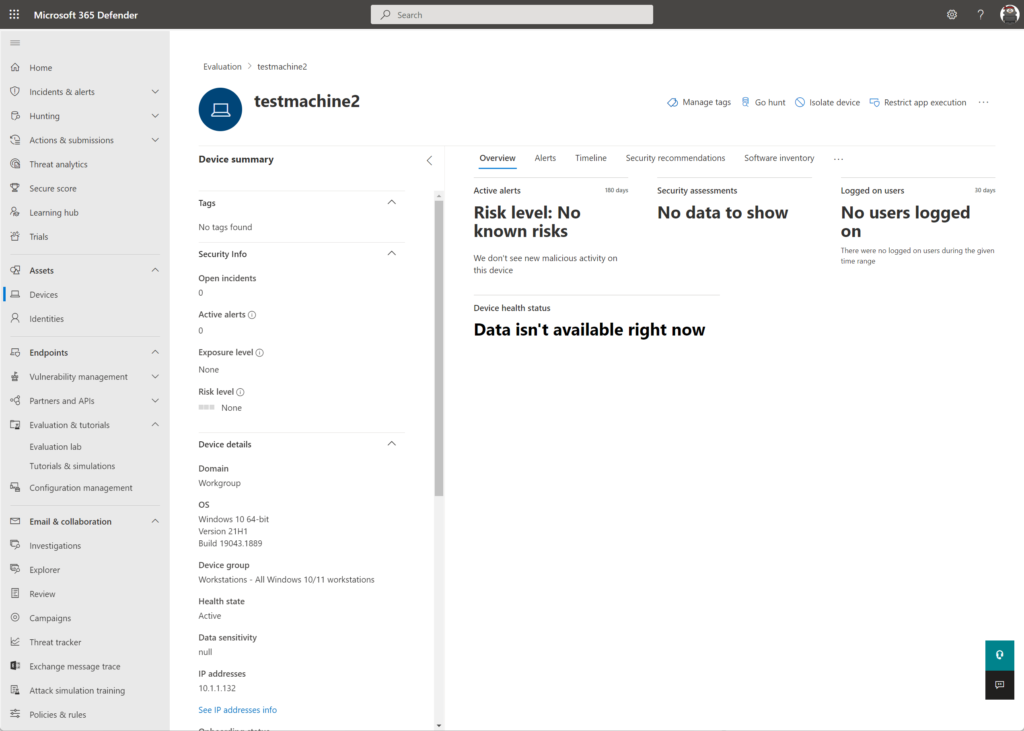Open the black chat message button
The image size is (1024, 731).
point(999,685)
